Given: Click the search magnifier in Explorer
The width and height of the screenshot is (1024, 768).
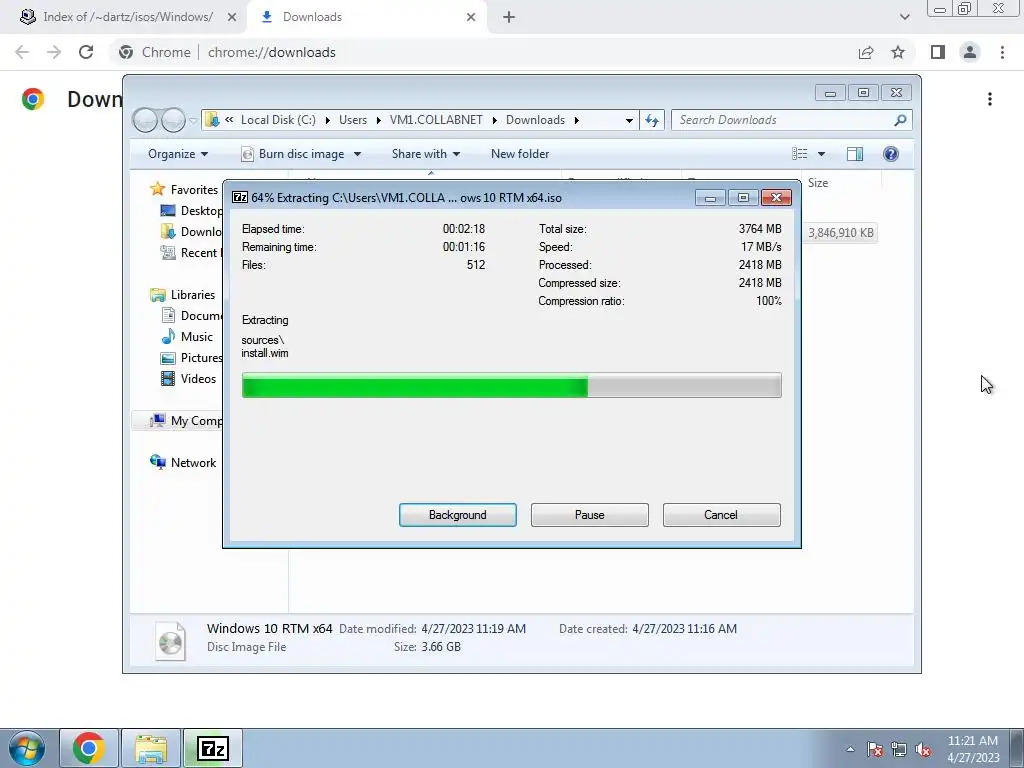Looking at the screenshot, I should pos(900,120).
